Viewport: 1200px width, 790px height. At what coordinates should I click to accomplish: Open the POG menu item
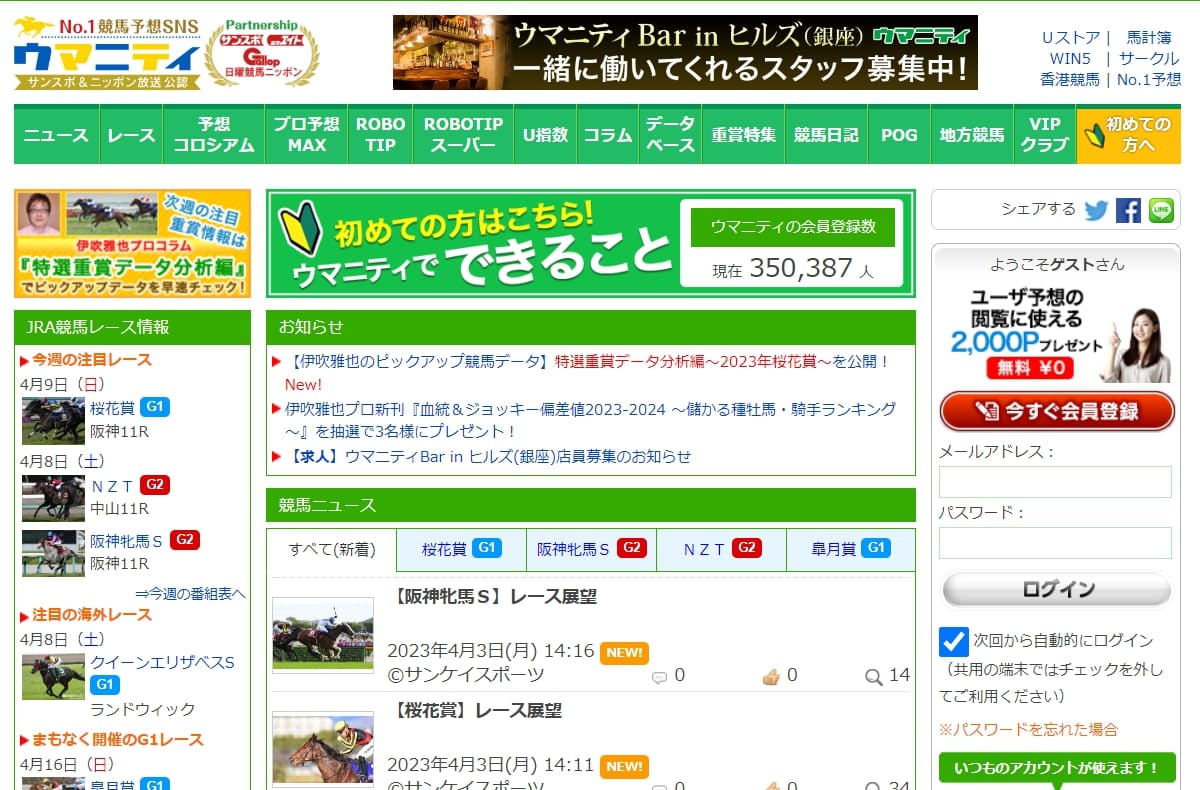899,135
